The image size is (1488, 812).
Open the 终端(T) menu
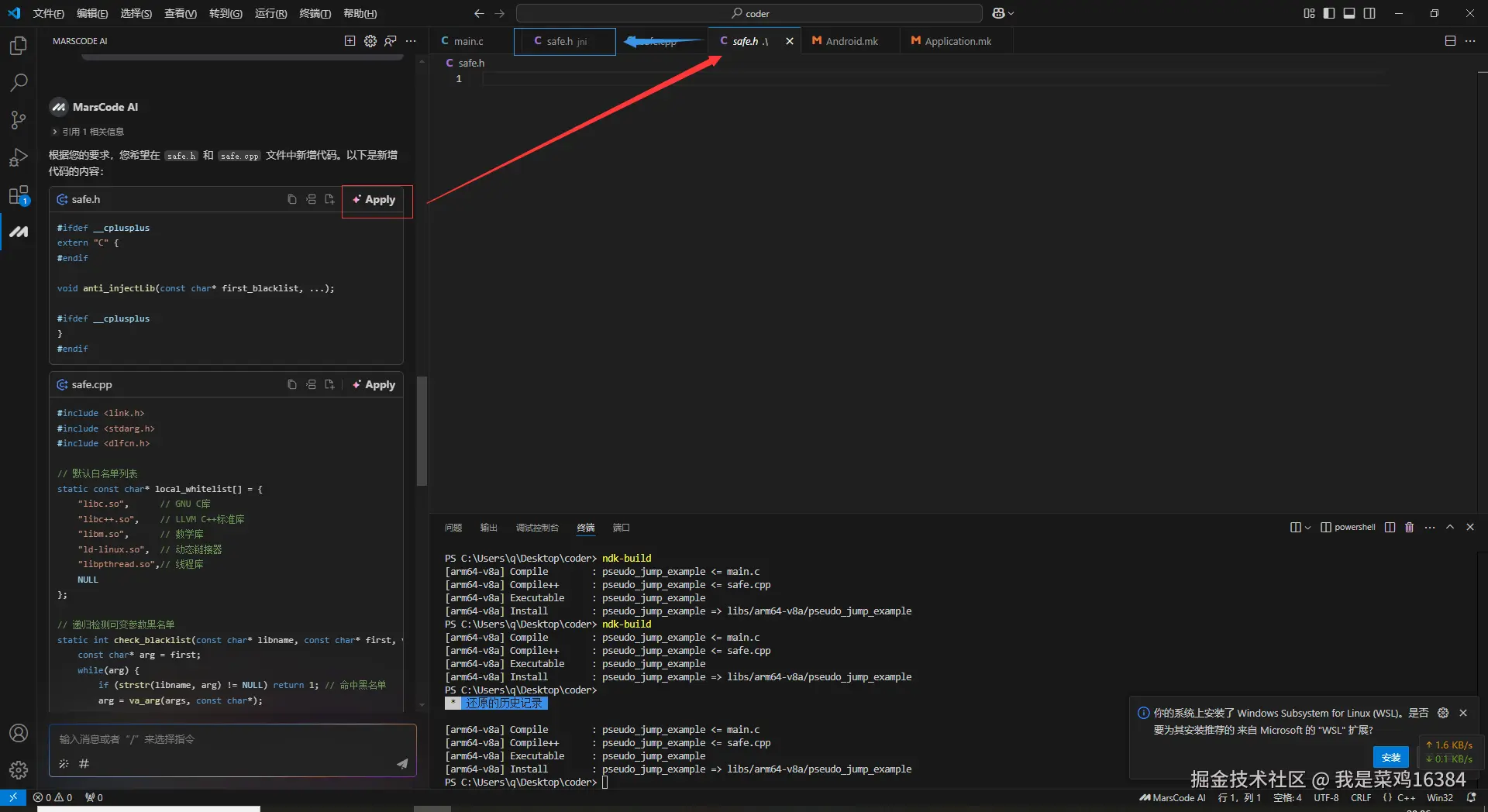(x=315, y=13)
